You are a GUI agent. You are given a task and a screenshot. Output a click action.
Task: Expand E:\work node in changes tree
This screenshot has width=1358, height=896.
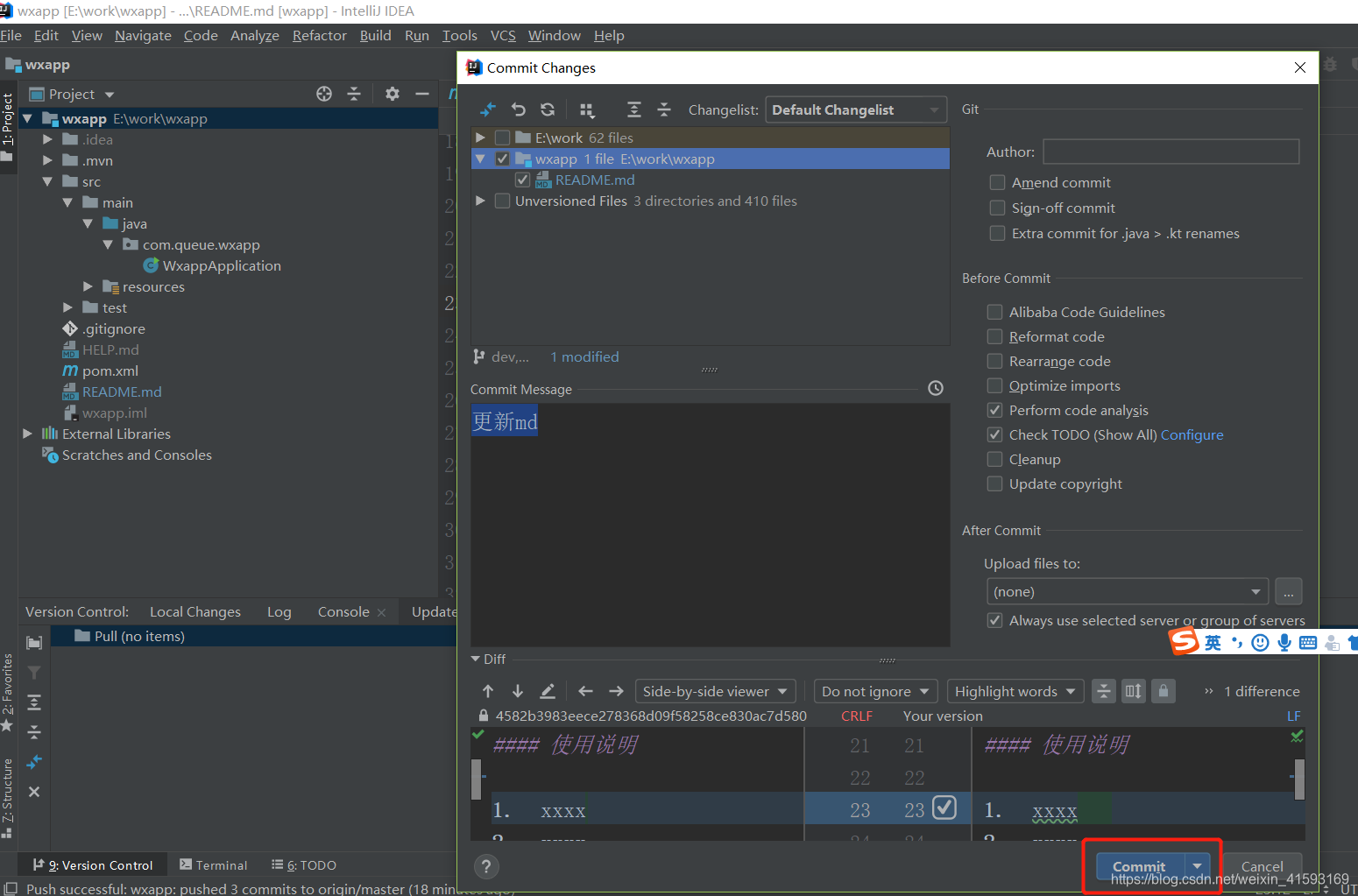tap(480, 138)
